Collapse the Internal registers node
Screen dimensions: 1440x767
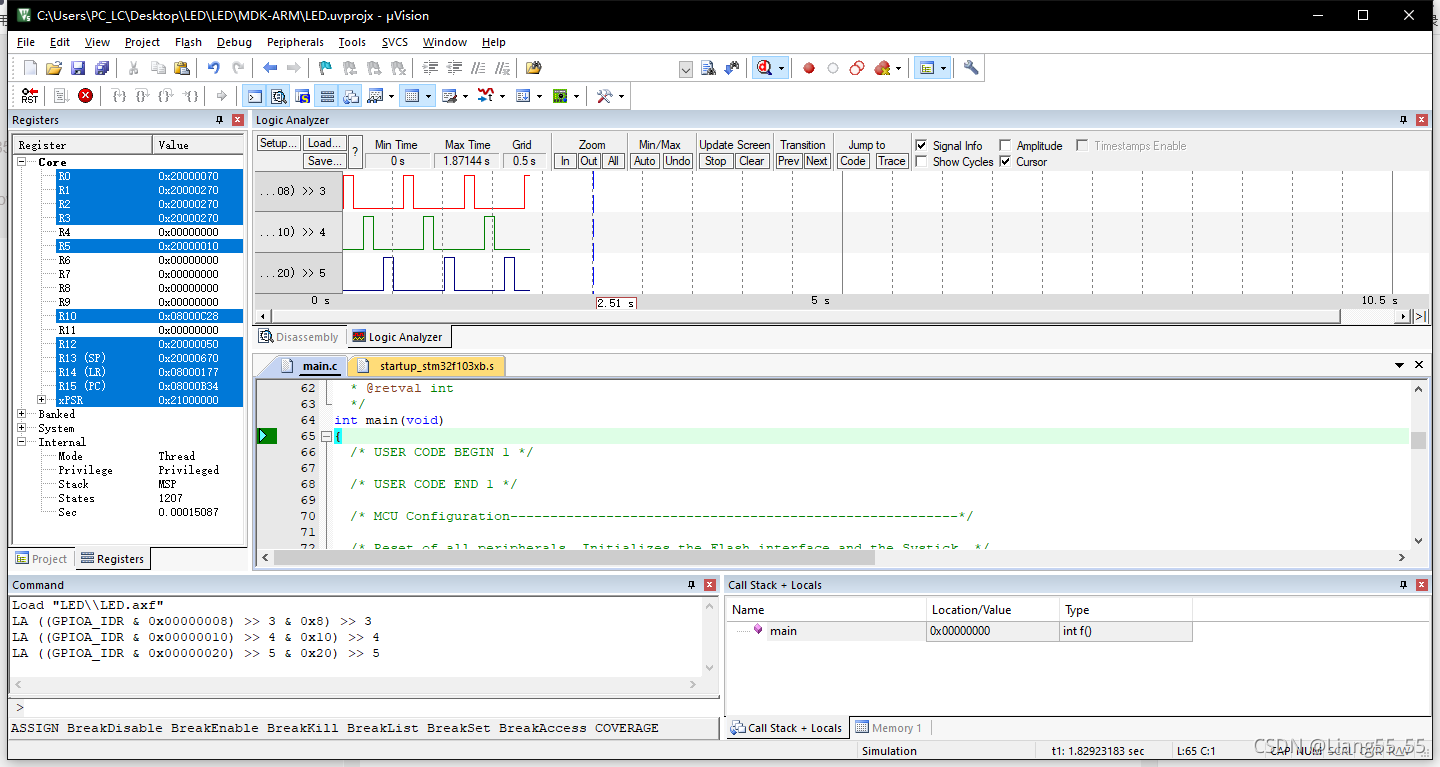22,442
